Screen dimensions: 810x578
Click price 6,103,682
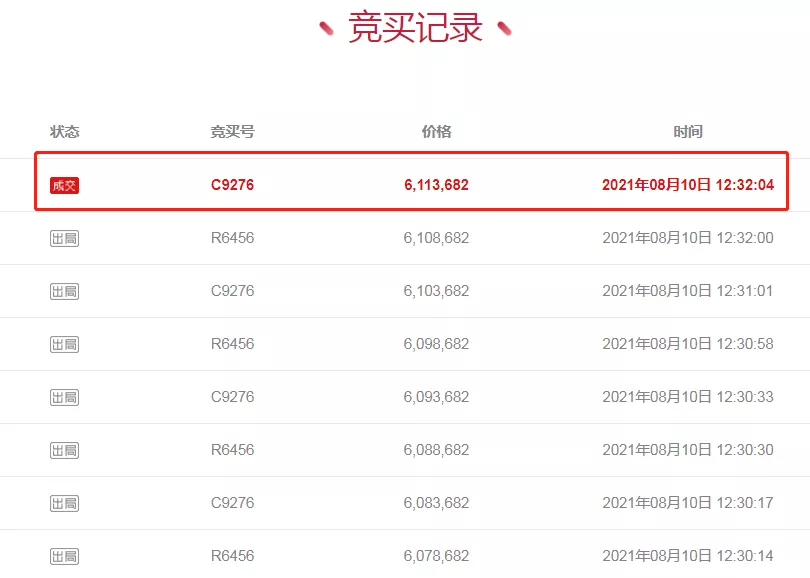pos(437,291)
